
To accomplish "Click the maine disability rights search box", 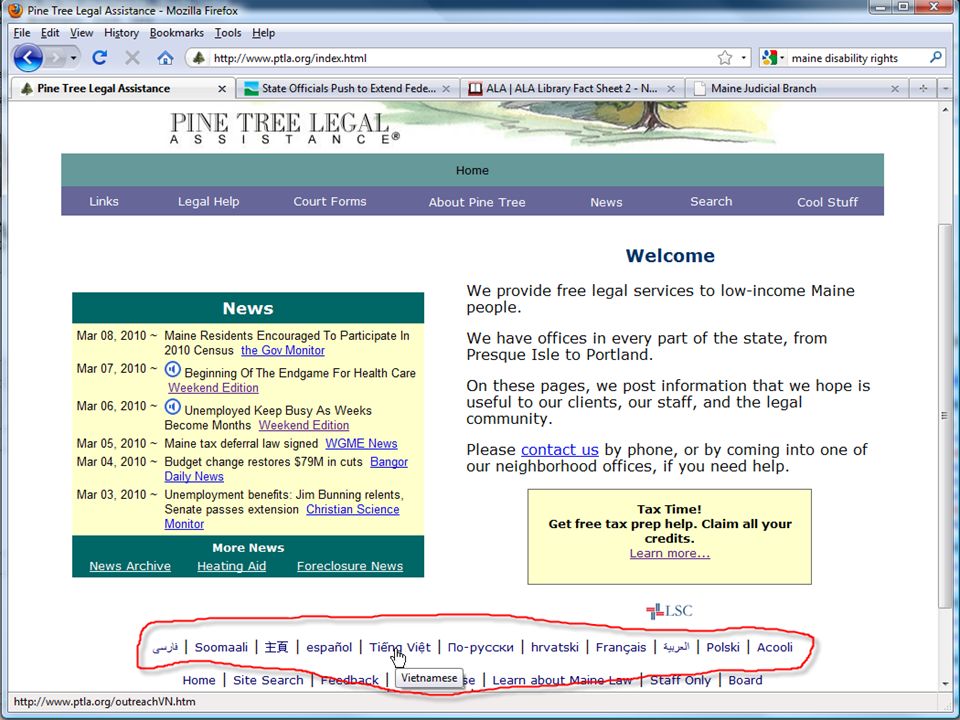I will (854, 58).
